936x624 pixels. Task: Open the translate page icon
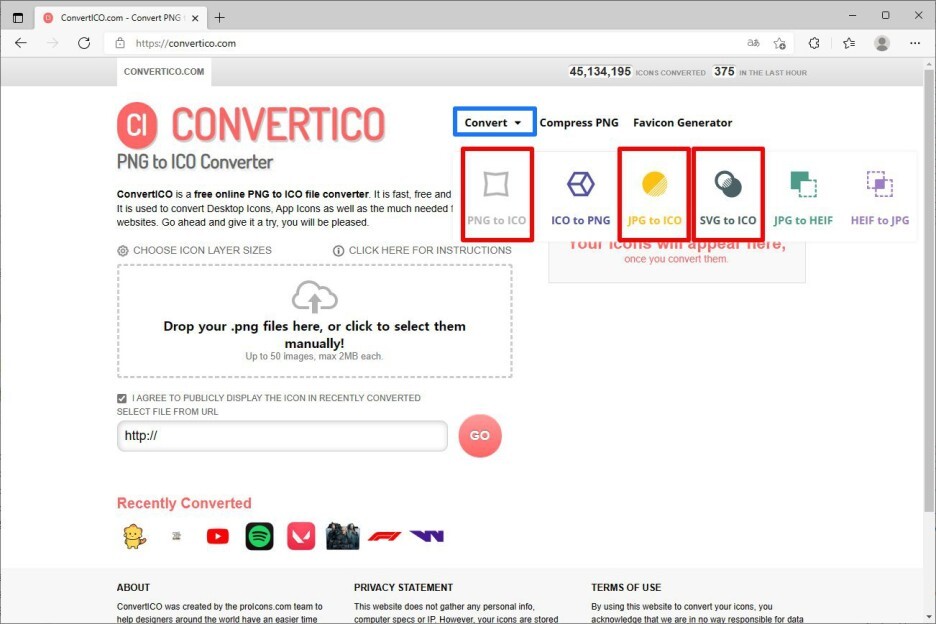(753, 43)
